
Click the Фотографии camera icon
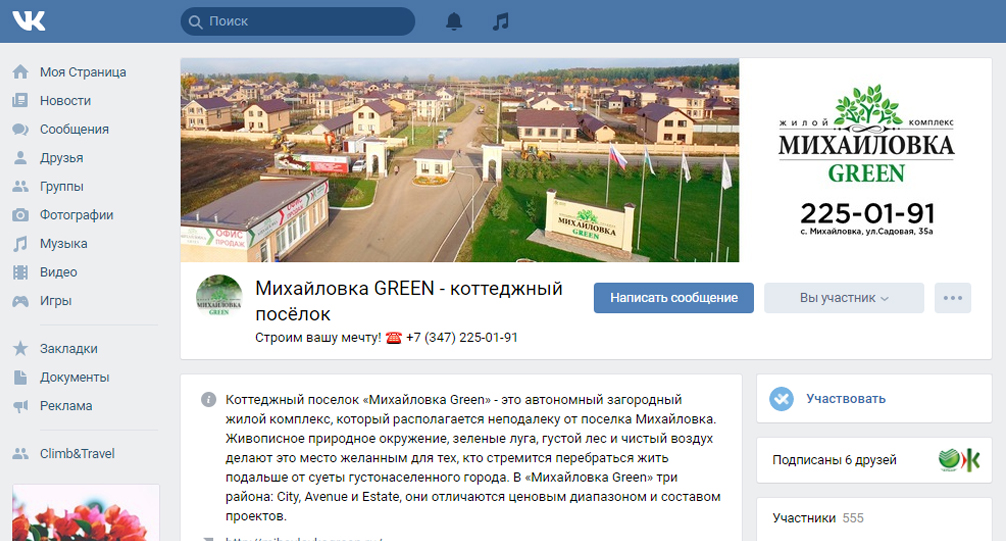(21, 215)
